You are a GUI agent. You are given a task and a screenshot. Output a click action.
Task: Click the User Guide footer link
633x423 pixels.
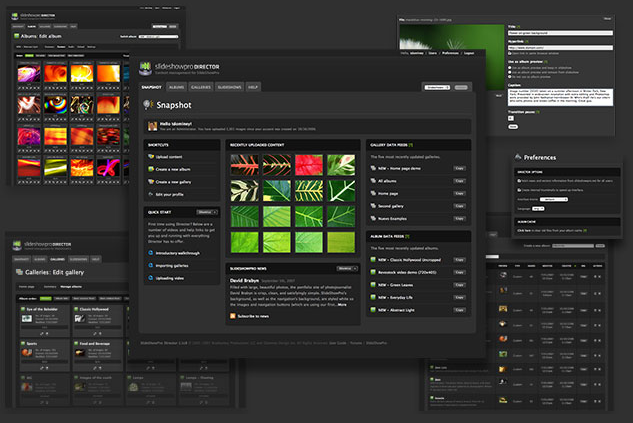point(338,343)
